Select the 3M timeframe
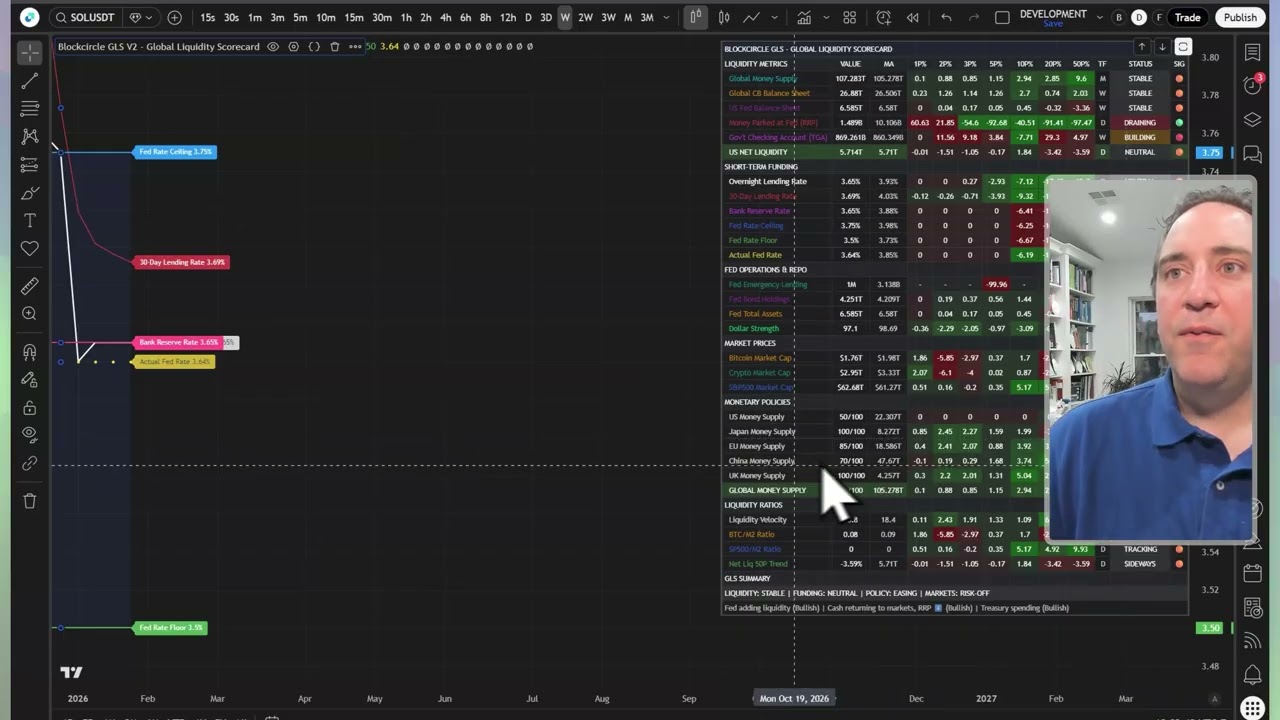This screenshot has height=720, width=1280. tap(647, 17)
